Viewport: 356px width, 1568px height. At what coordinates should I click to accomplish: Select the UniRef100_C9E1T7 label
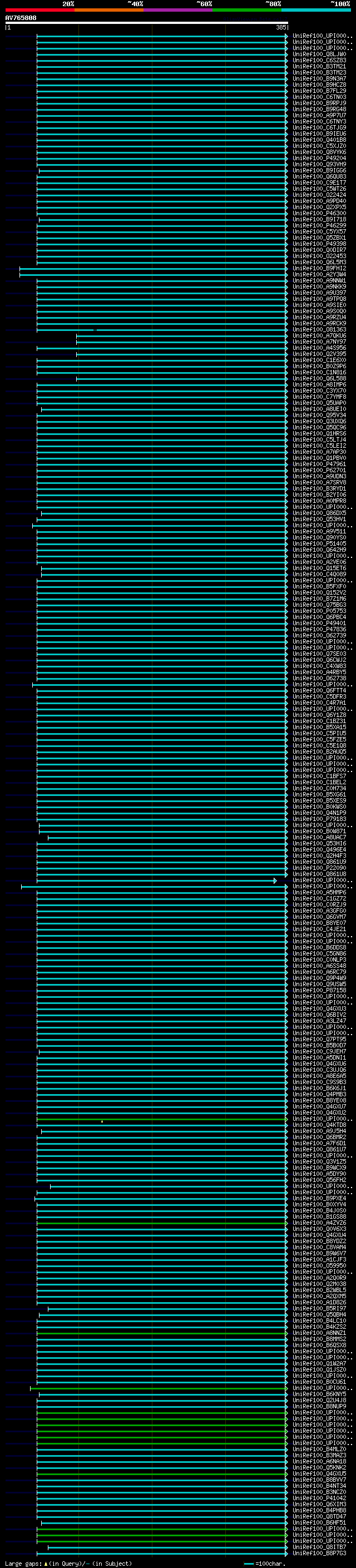coord(319,182)
